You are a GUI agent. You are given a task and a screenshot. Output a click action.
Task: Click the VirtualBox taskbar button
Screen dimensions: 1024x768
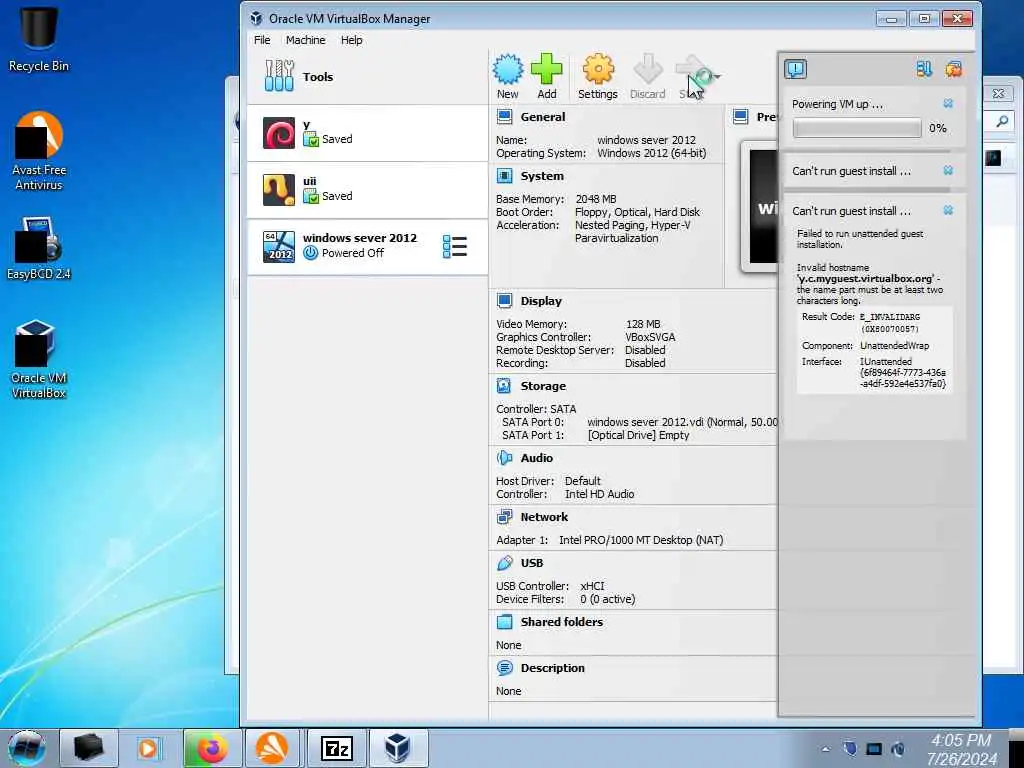click(398, 748)
